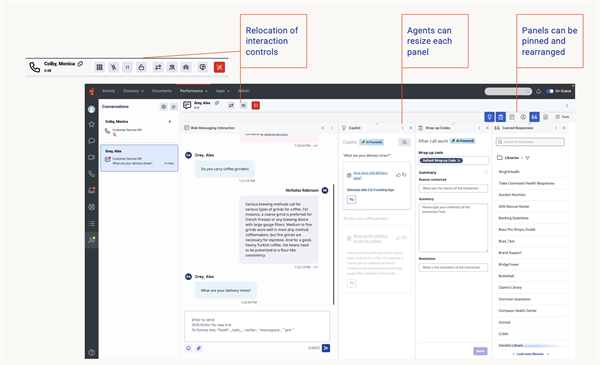Click the Done button in wrap-up panel
The height and width of the screenshot is (365, 600).
480,351
